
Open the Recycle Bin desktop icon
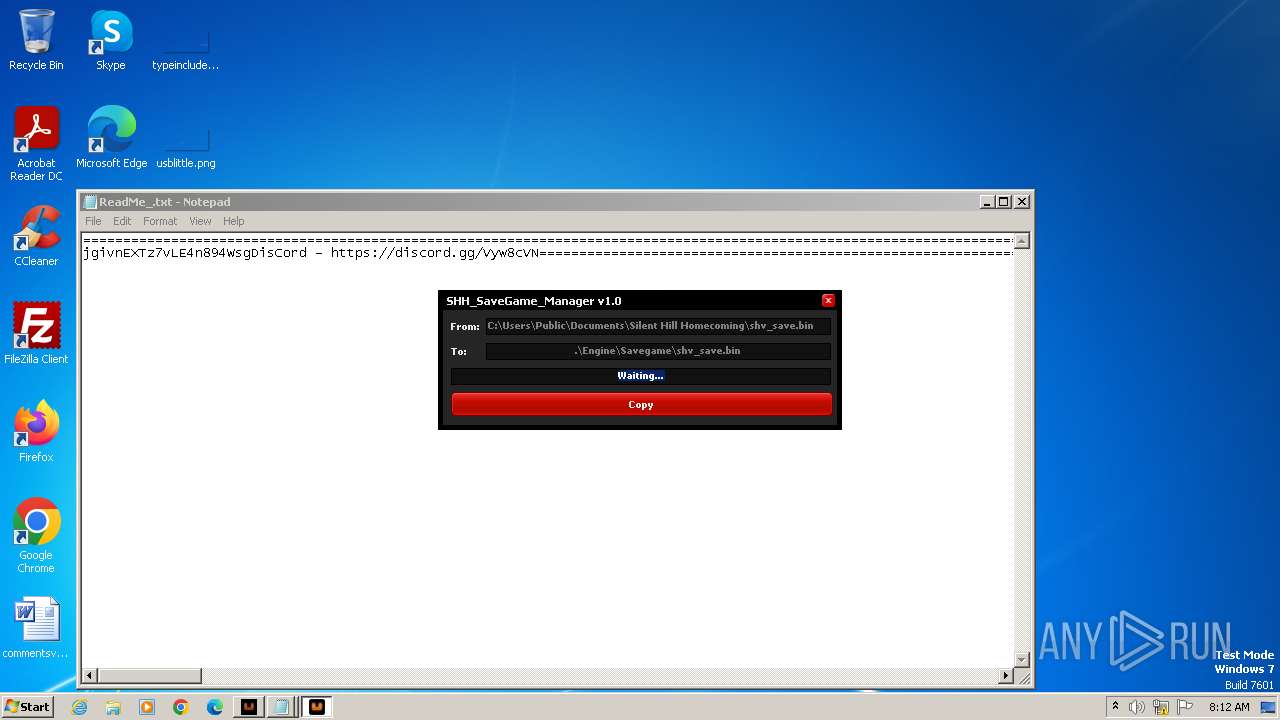(x=36, y=40)
